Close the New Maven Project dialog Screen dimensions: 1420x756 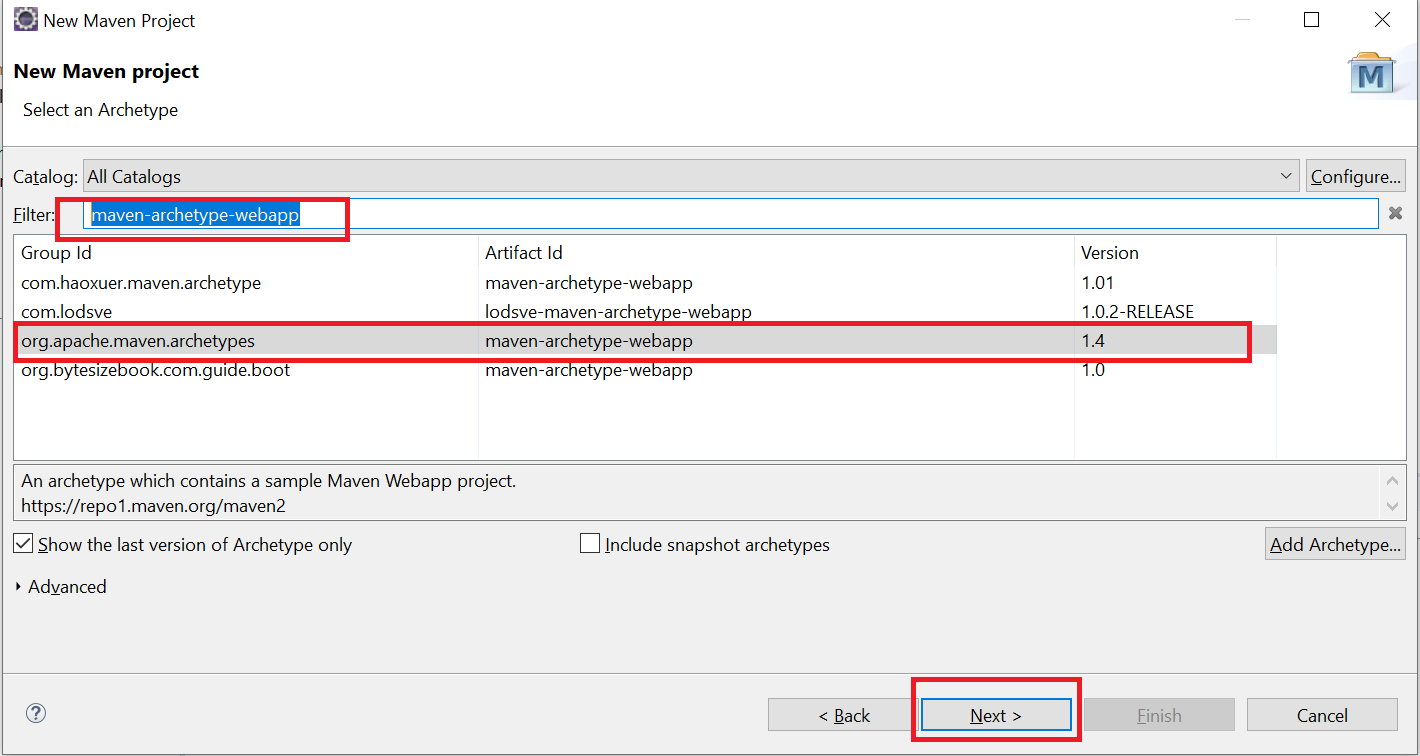click(x=1382, y=20)
